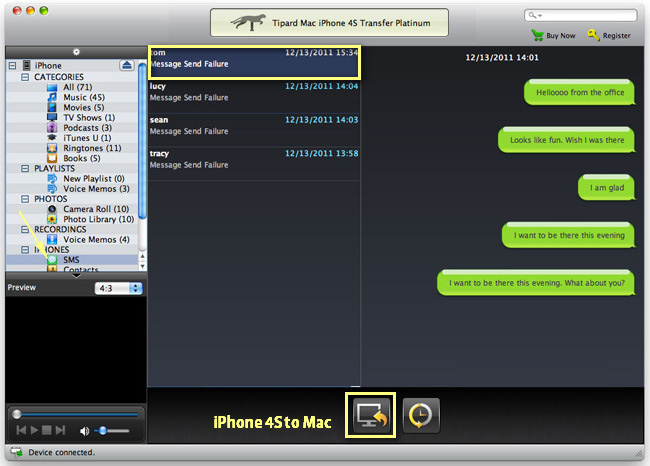Click the Music note icon
Screen dimensions: 650x466
(52, 97)
